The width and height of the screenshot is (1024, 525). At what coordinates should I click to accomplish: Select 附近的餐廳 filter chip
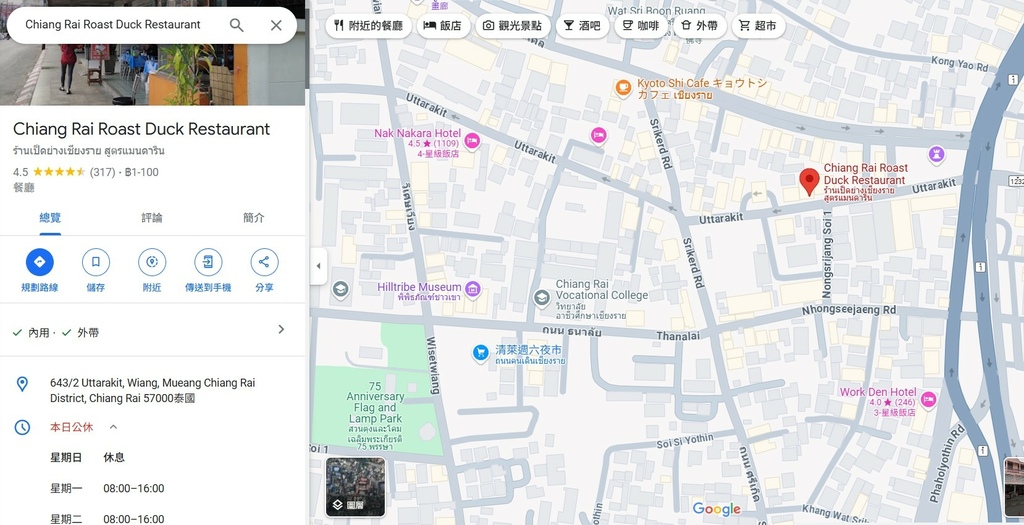click(x=368, y=26)
